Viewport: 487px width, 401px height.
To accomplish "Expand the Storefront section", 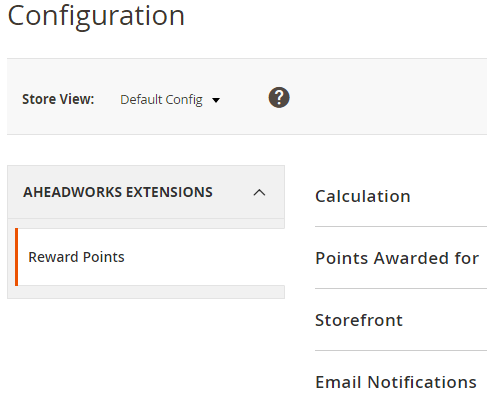I will click(401, 320).
